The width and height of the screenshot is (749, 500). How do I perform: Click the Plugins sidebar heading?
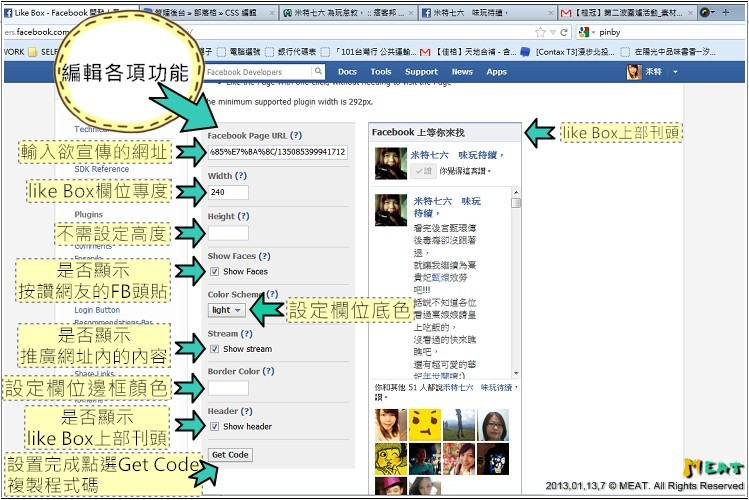(88, 214)
